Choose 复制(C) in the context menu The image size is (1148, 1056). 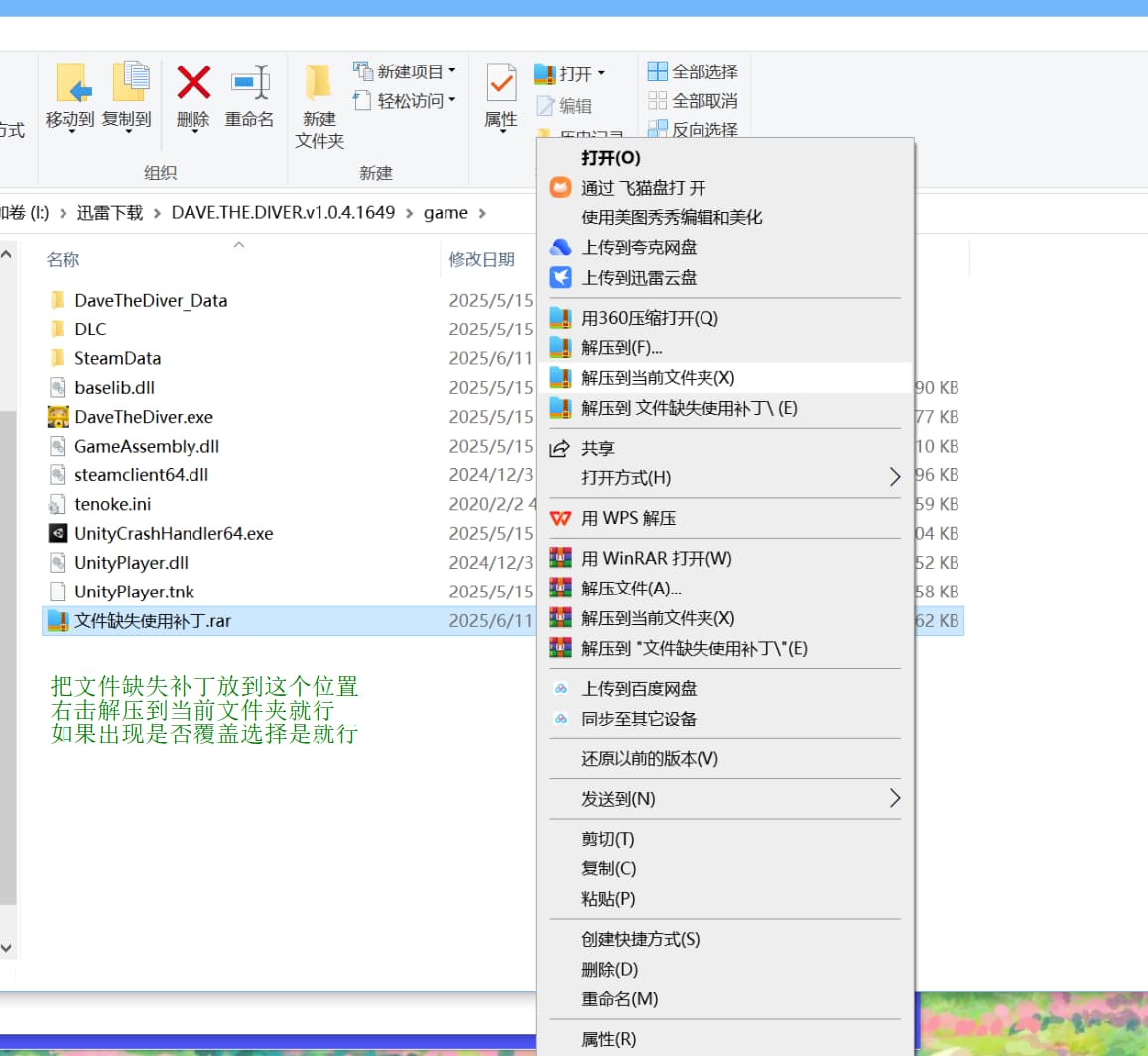pyautogui.click(x=724, y=868)
